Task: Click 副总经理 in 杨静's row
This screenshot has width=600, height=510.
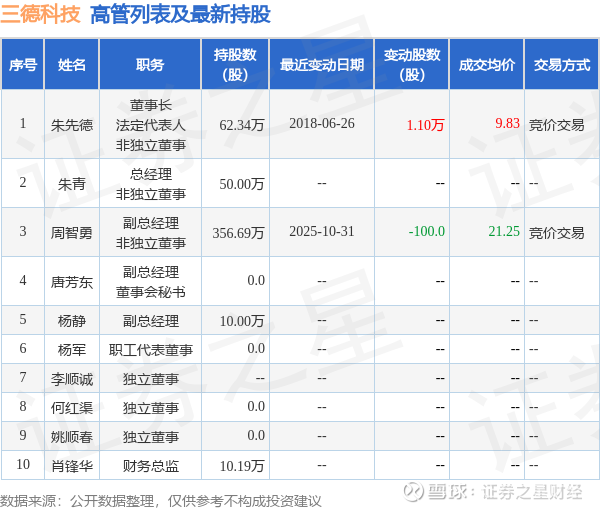Action: [150, 321]
